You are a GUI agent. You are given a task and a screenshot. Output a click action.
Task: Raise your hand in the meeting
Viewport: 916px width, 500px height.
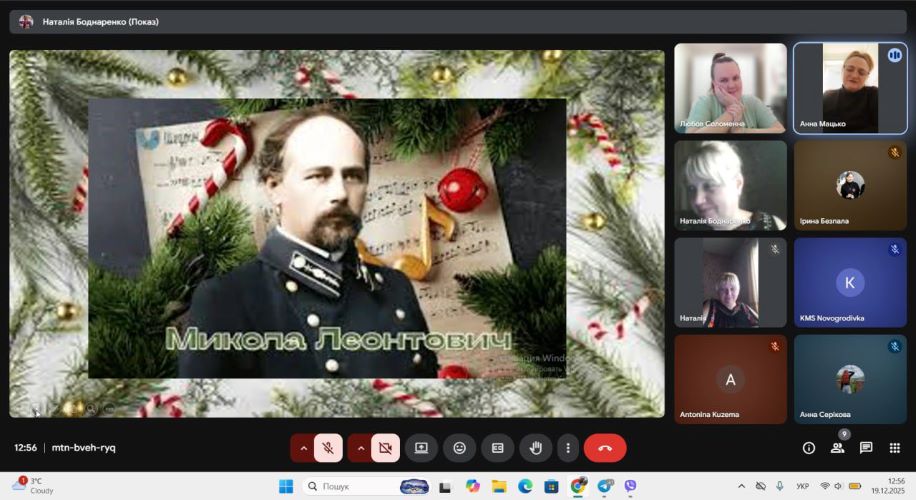coord(535,448)
